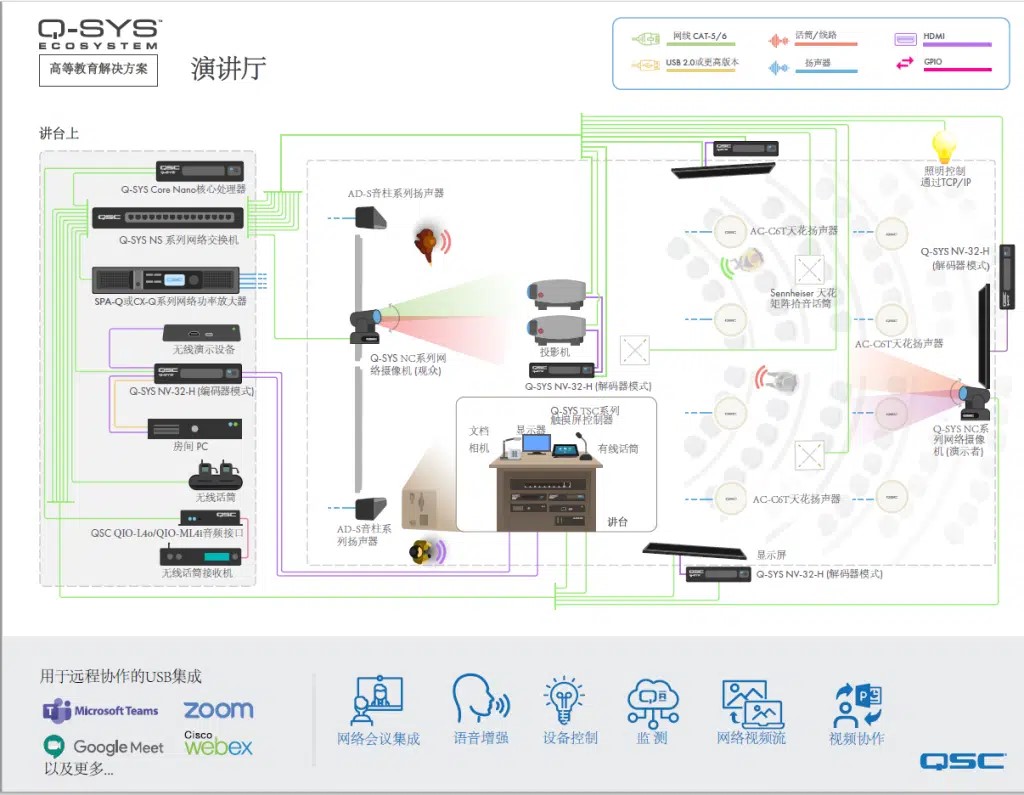
Task: Select the Q-SYS NV-32-H encoder (编码器模式) device
Action: coord(198,373)
